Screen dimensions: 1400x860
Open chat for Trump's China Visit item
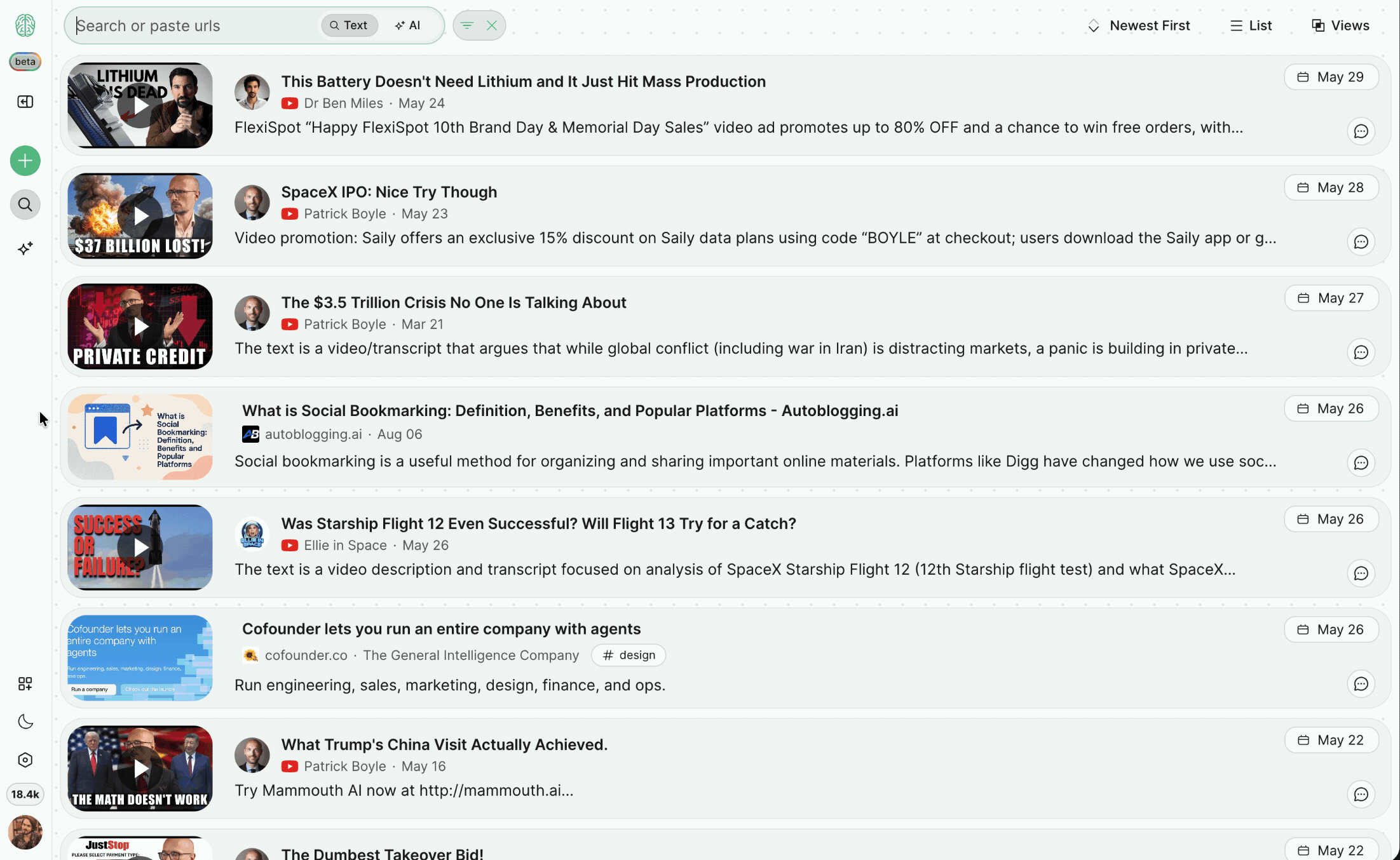pos(1361,795)
